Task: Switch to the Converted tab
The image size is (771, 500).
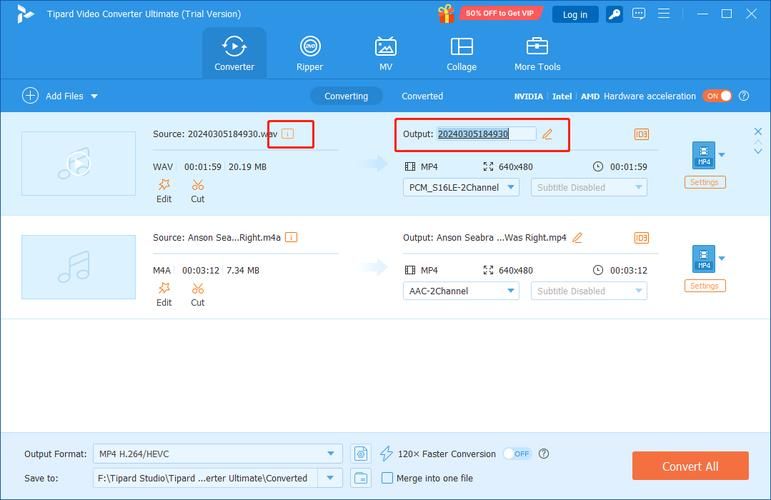Action: pos(422,96)
